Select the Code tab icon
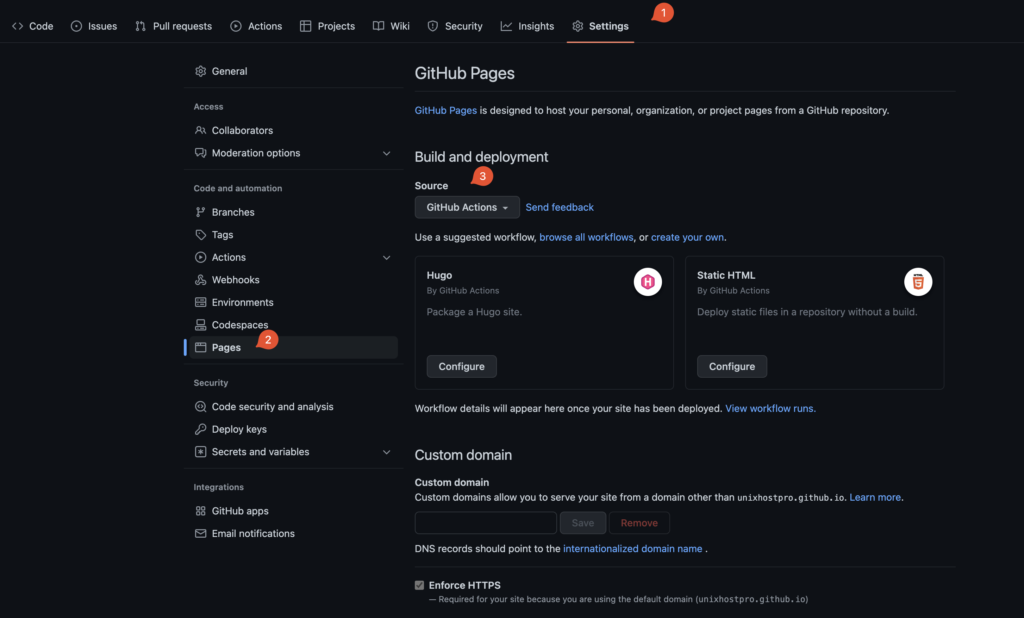The image size is (1024, 618). click(15, 25)
